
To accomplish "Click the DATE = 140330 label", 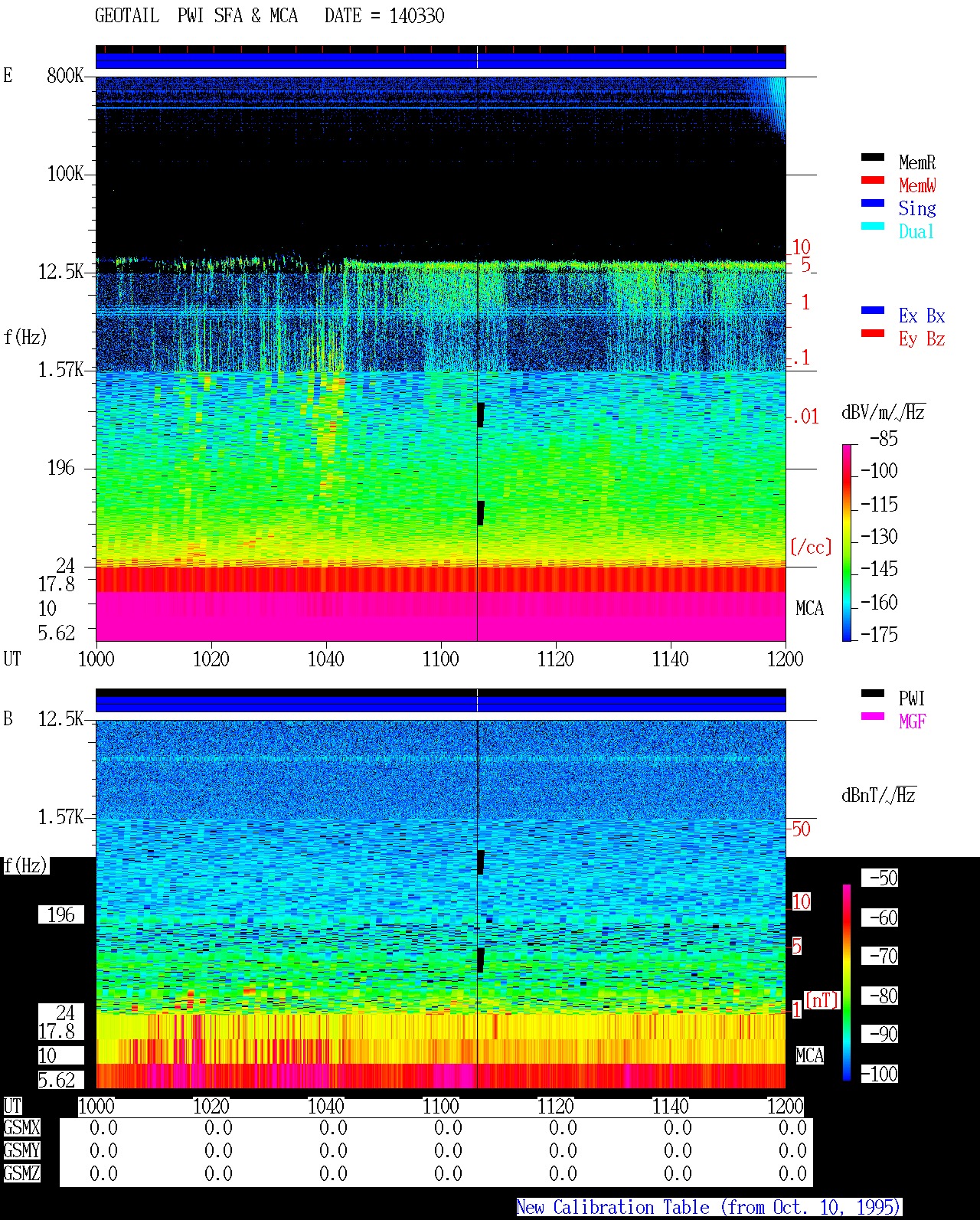I will (384, 16).
